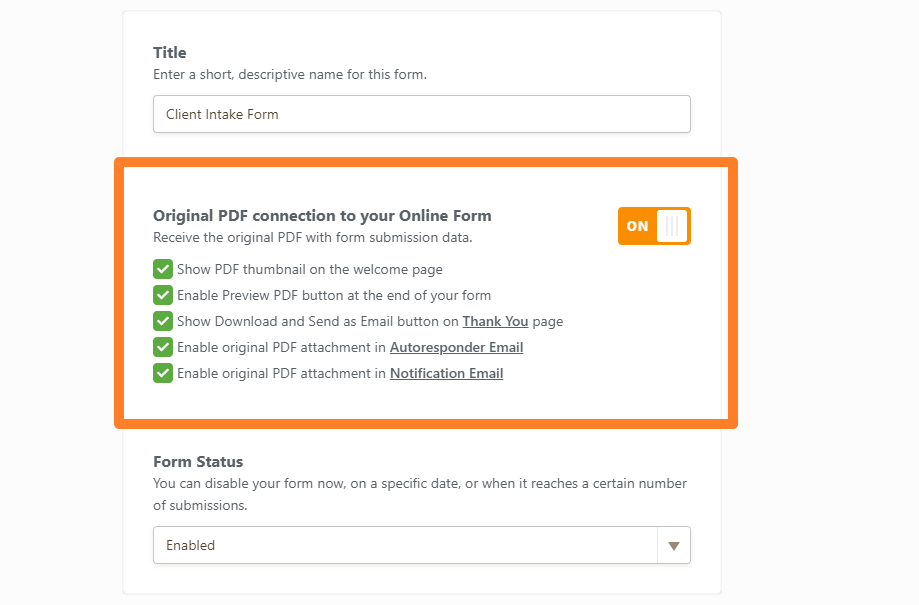Uncheck Show PDF thumbnail checkbox
919x605 pixels.
pyautogui.click(x=163, y=269)
